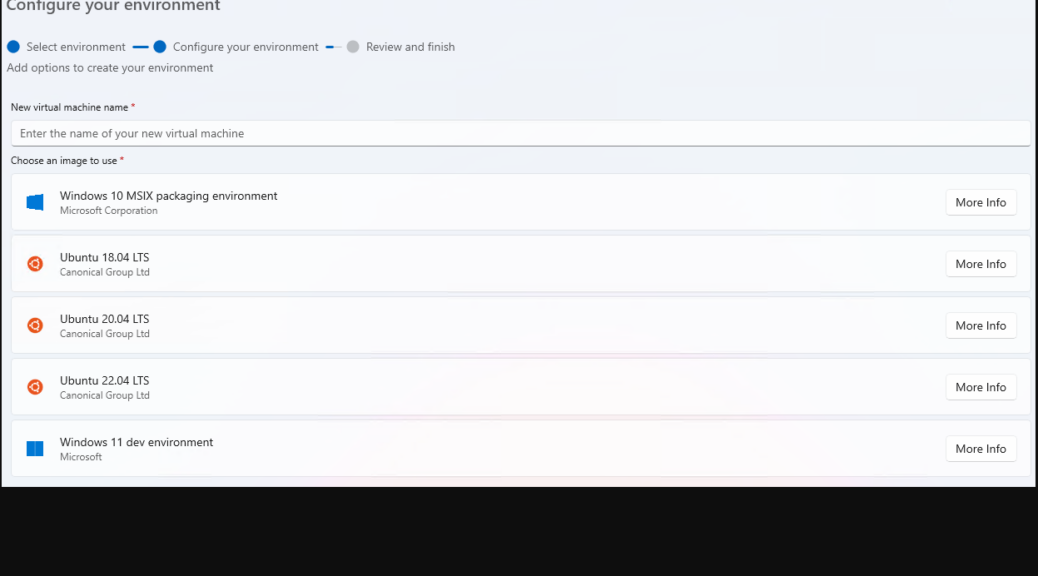Click the Ubuntu 18.04 LTS logo icon
1038x576 pixels.
tap(35, 264)
